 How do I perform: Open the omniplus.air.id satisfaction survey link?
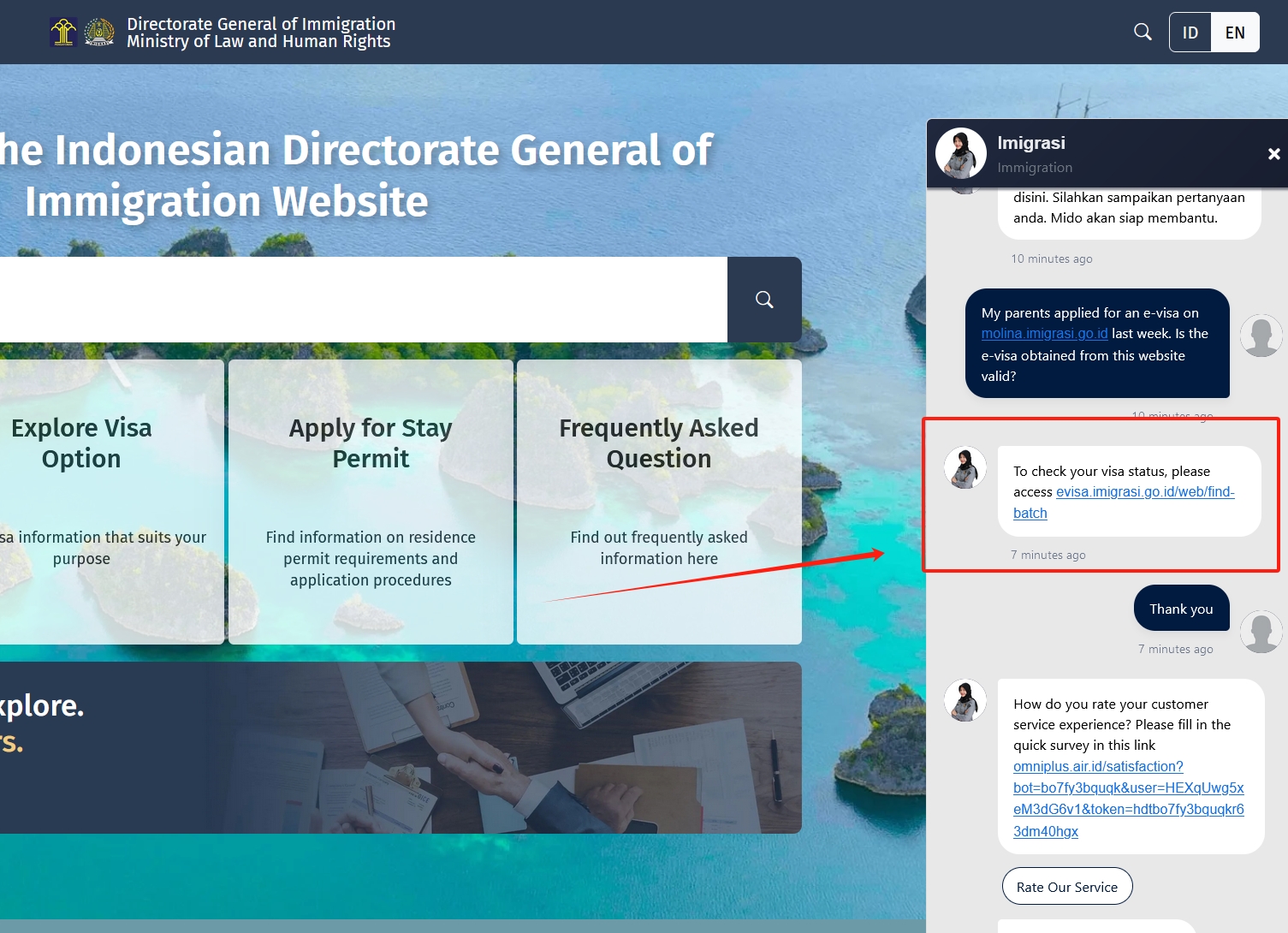1128,799
